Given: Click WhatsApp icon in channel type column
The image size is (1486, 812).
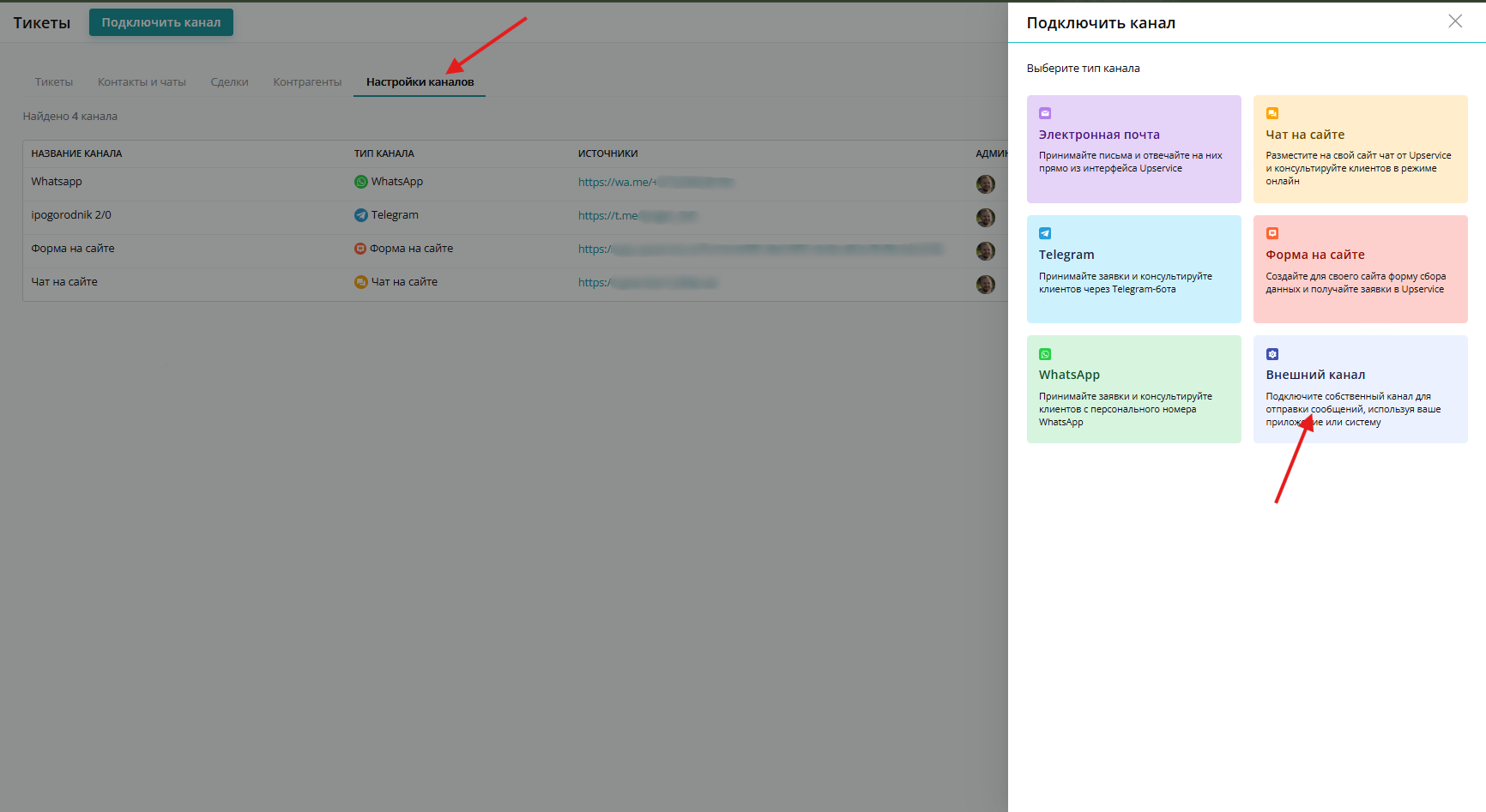Looking at the screenshot, I should [x=361, y=182].
